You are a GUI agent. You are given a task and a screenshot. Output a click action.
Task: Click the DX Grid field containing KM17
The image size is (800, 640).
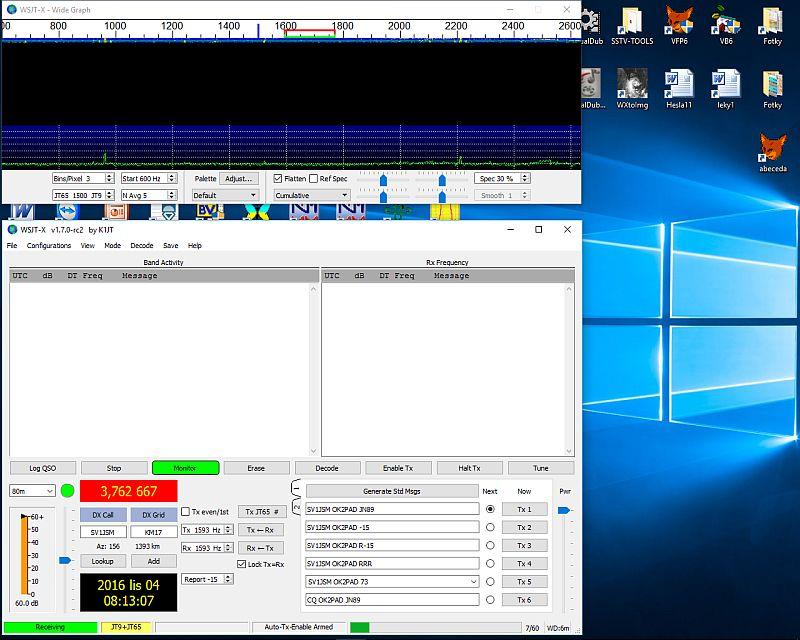coord(154,532)
